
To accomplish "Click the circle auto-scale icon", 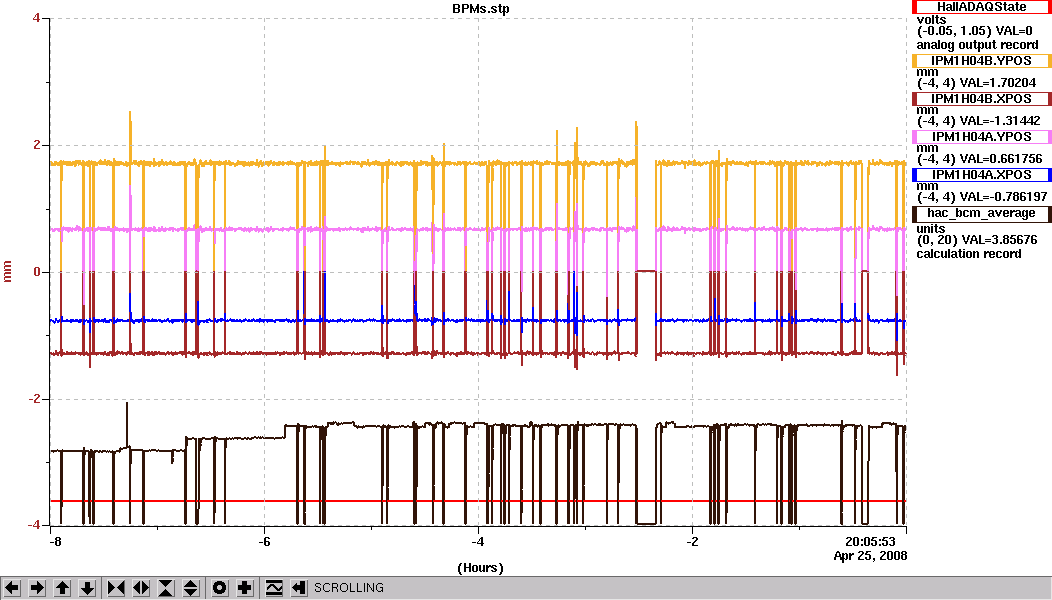I will pos(219,588).
